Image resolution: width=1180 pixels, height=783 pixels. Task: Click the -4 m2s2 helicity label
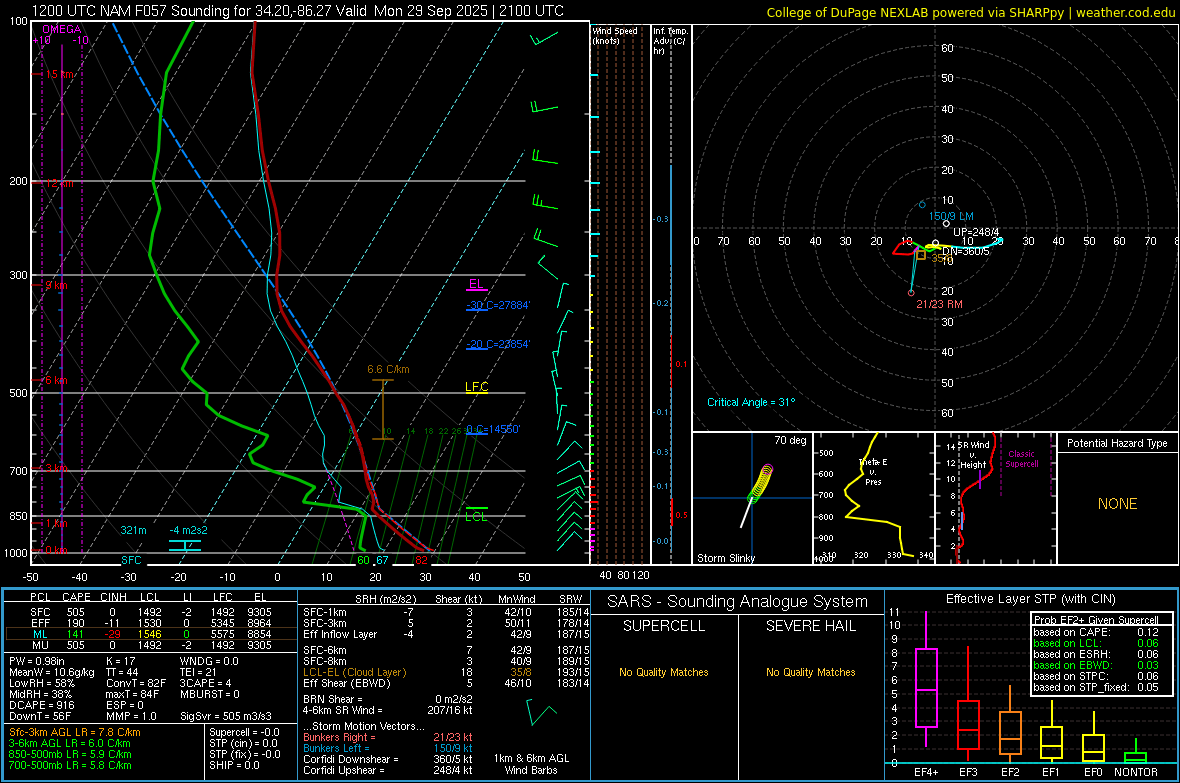pos(188,530)
